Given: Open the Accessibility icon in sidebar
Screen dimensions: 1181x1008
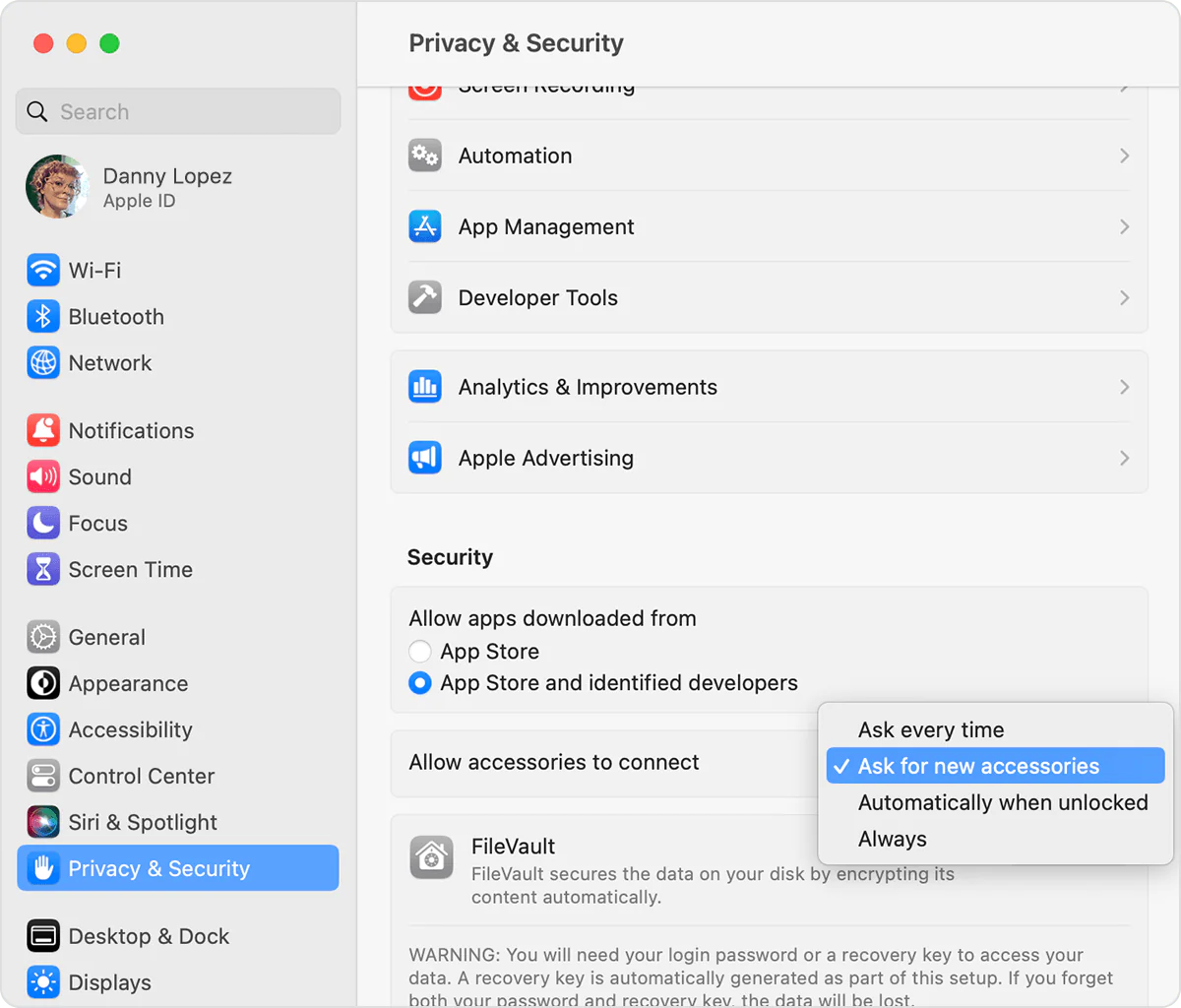Looking at the screenshot, I should point(43,729).
